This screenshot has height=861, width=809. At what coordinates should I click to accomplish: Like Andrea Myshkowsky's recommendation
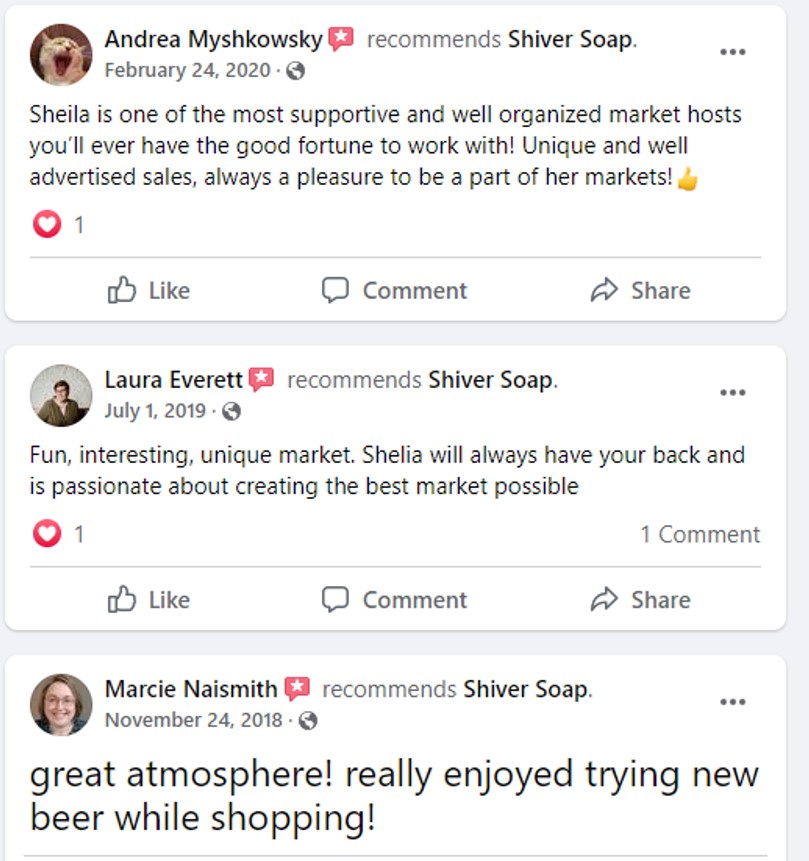(148, 291)
